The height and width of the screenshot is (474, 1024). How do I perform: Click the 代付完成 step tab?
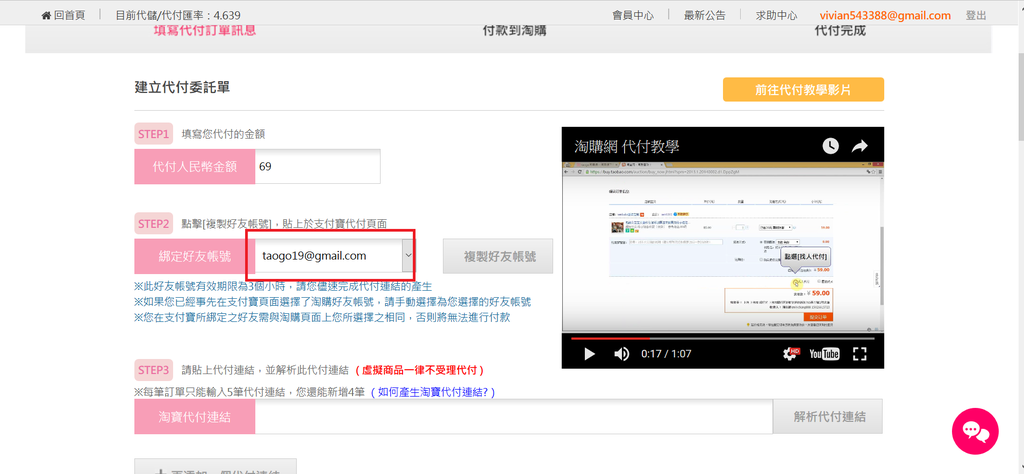click(840, 30)
